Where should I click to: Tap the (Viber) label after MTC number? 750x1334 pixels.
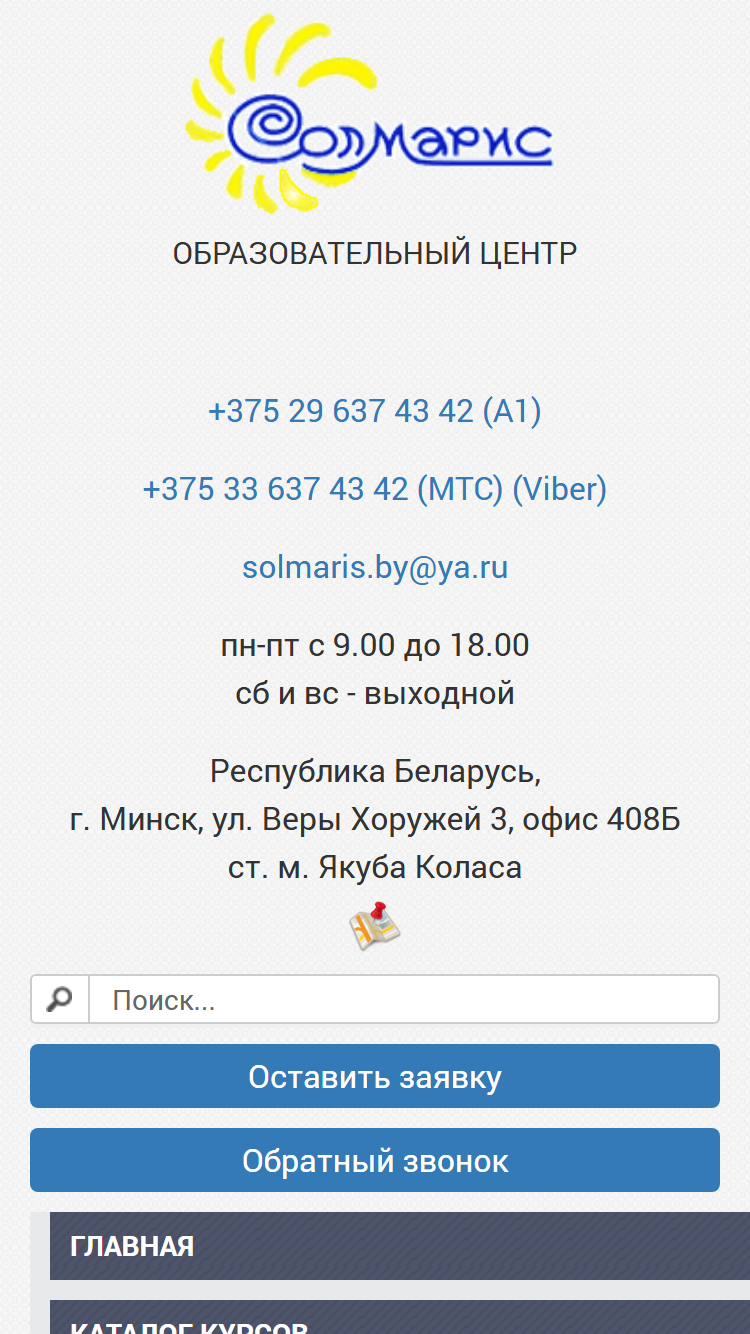560,489
